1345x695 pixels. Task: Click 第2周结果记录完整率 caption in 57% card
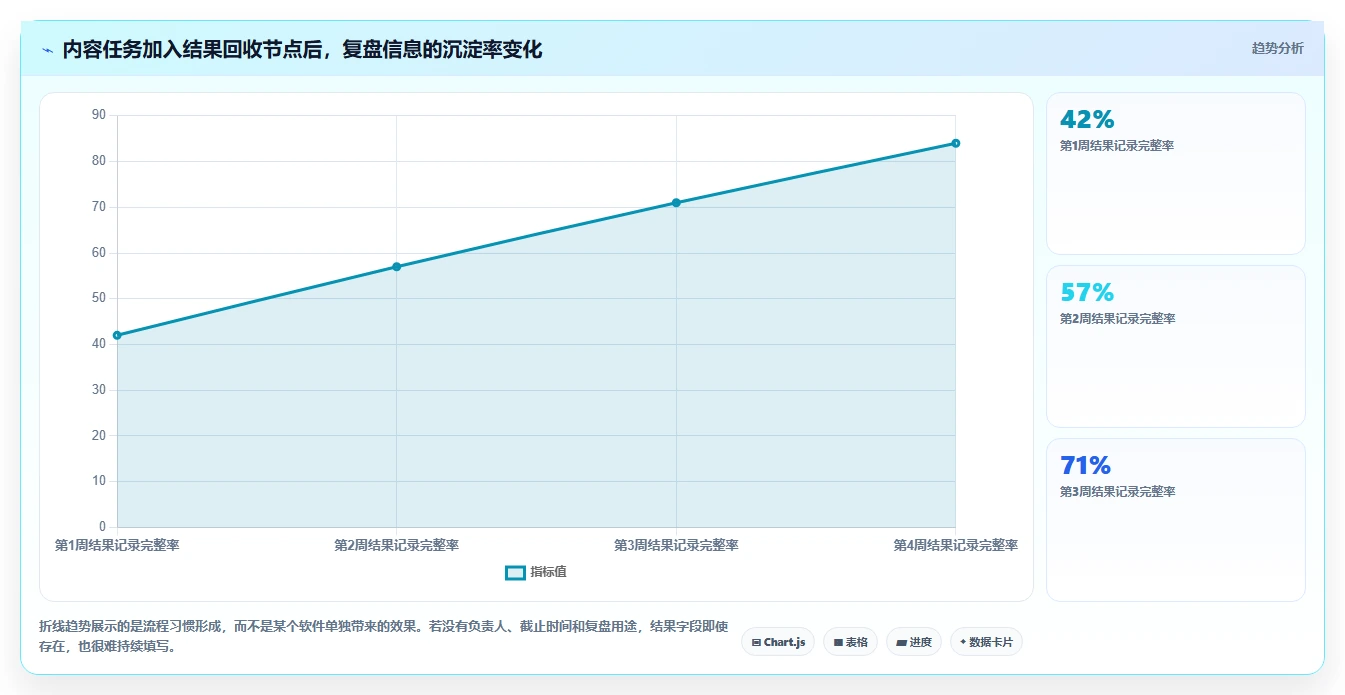tap(1117, 318)
